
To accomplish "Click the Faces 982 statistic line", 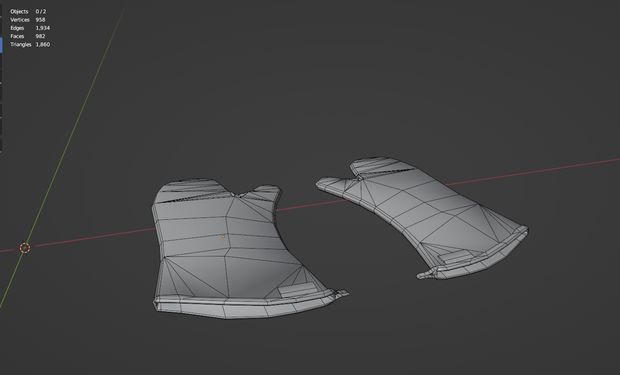I will pos(28,36).
